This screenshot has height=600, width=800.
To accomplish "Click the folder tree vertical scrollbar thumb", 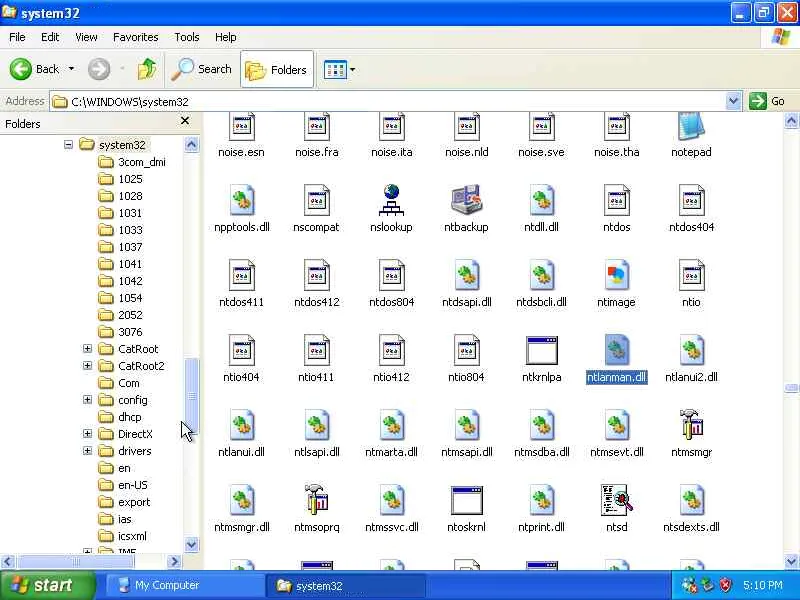I will click(x=191, y=395).
